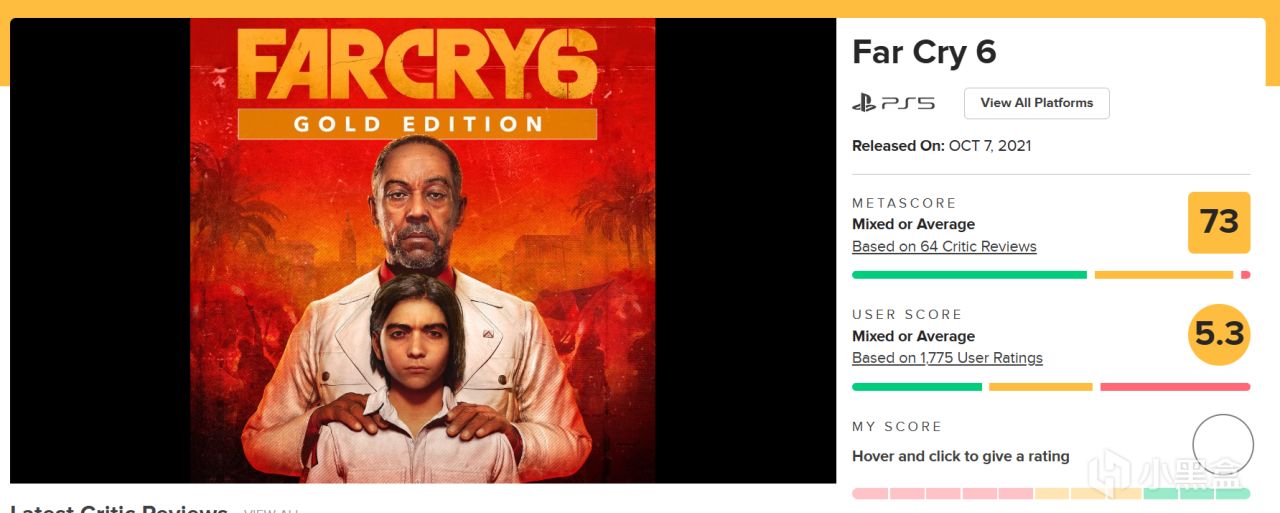Open the Based on 64 Critic Reviews link
This screenshot has height=513, width=1280.
(x=944, y=247)
